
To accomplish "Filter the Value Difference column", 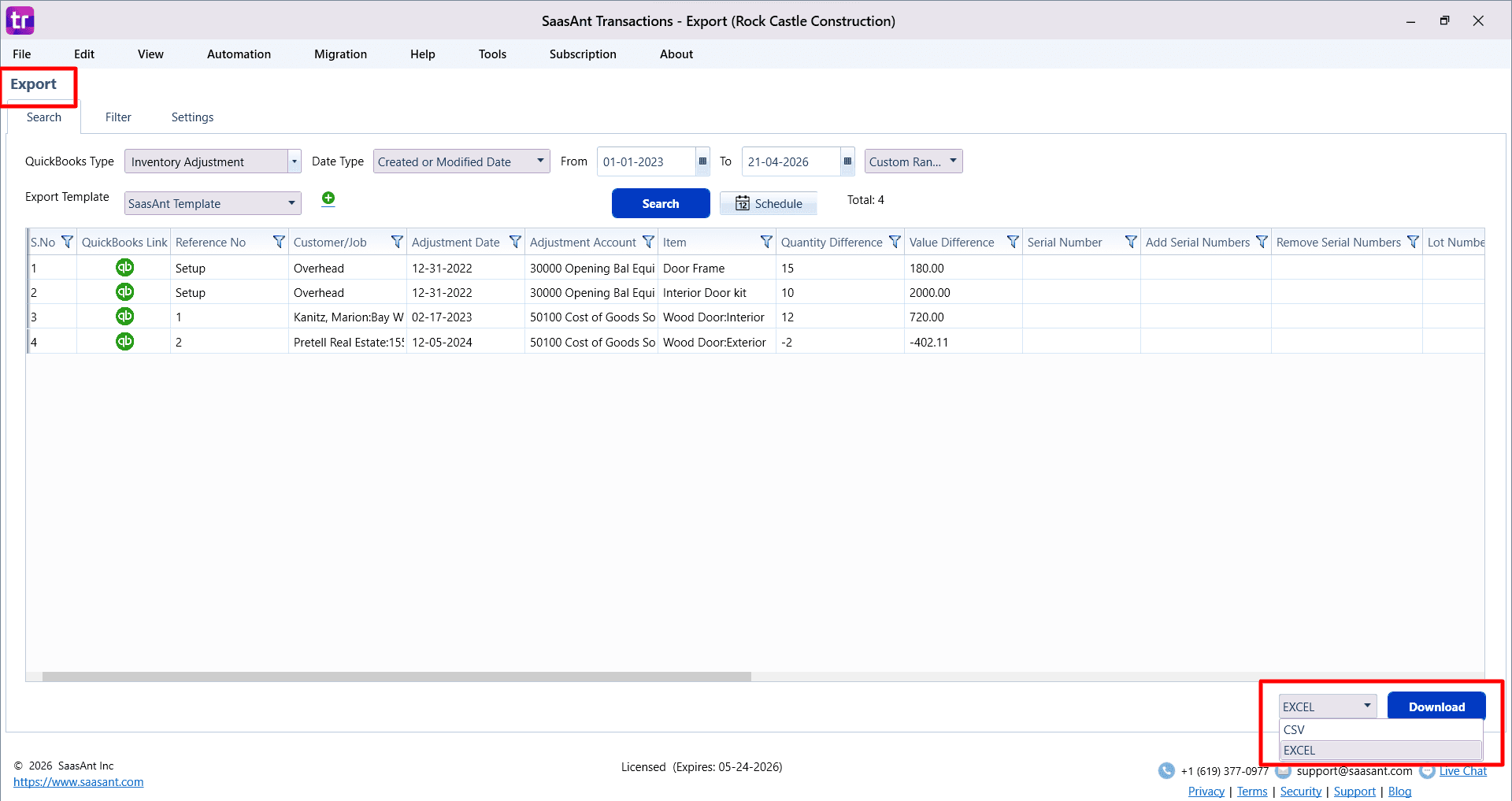I will pos(1013,242).
